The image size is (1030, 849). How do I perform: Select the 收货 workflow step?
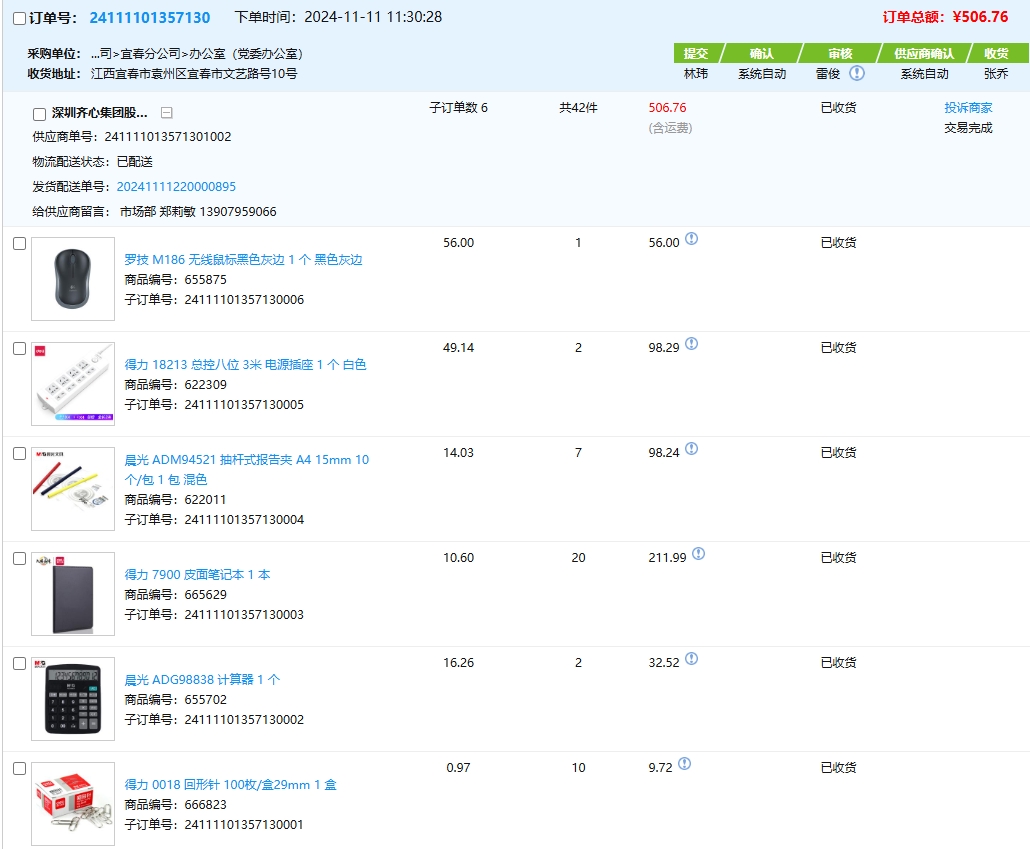click(x=996, y=53)
